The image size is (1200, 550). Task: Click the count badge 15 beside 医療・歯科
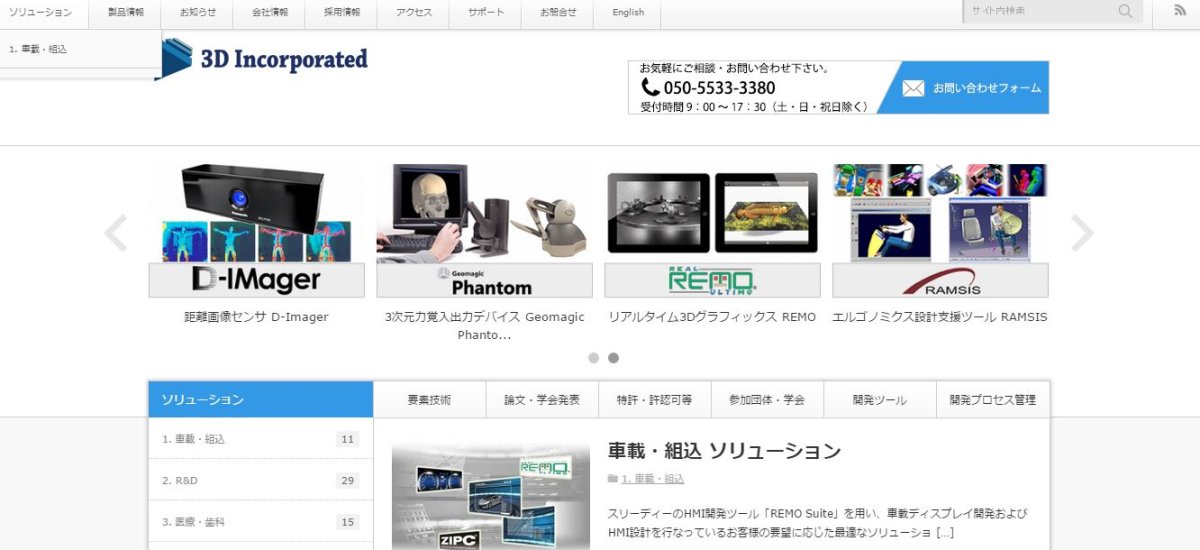point(348,522)
